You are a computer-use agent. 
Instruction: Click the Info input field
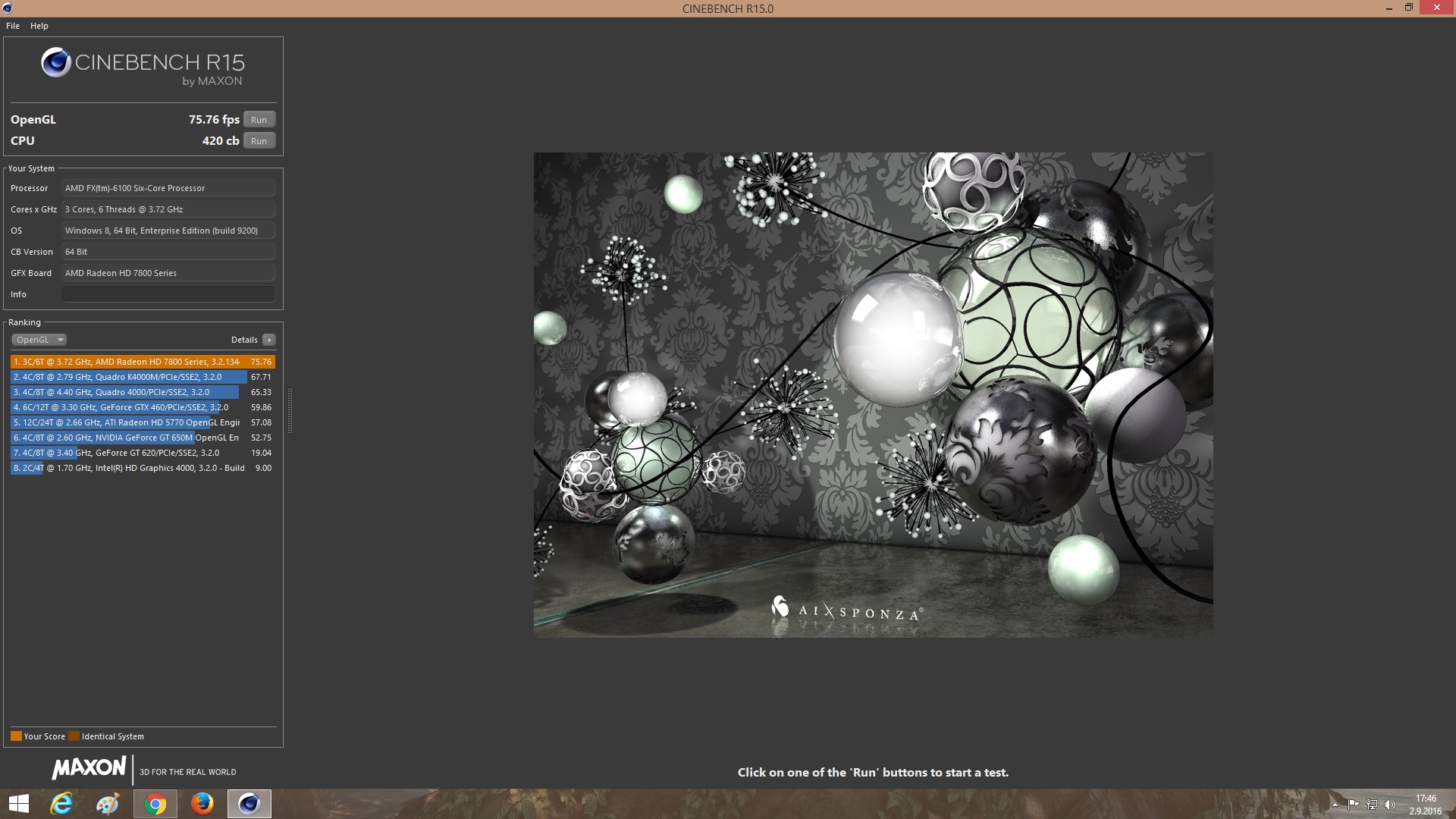coord(168,294)
